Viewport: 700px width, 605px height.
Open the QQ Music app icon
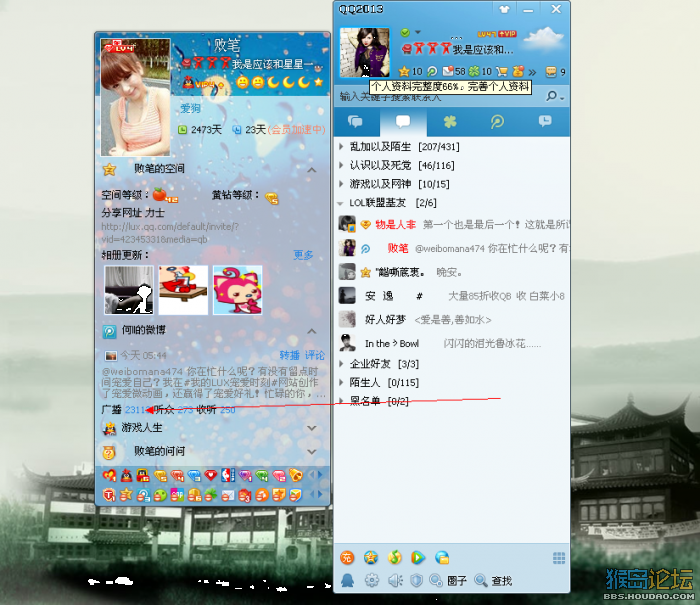pos(395,557)
